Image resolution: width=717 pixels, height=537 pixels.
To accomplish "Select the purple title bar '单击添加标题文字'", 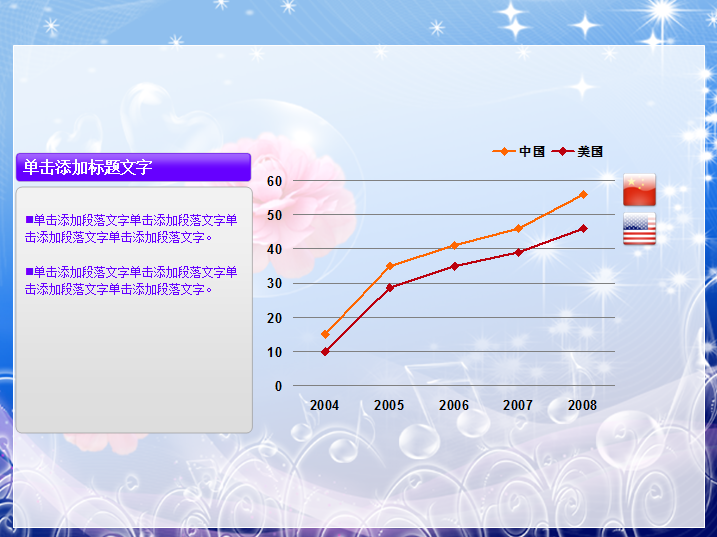I will coord(133,167).
